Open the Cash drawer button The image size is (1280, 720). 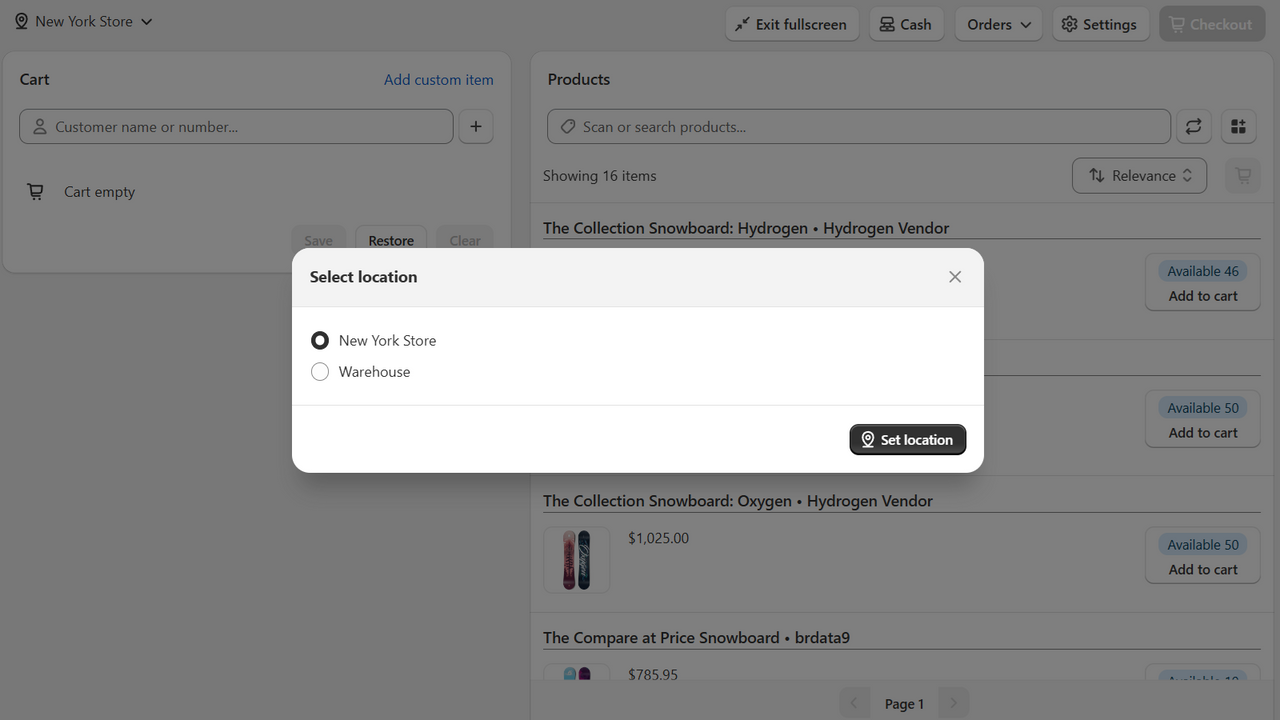pos(906,24)
